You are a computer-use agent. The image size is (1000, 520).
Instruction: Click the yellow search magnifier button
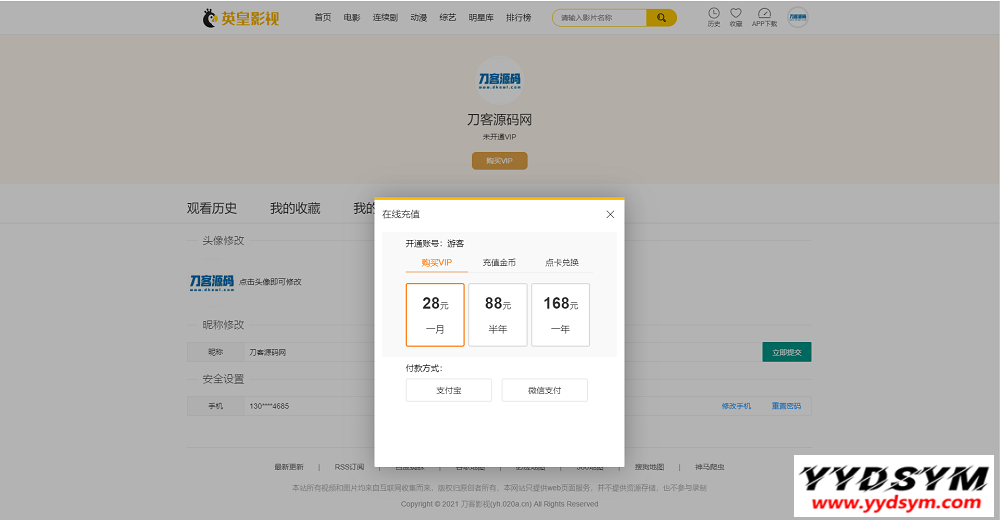tap(661, 18)
